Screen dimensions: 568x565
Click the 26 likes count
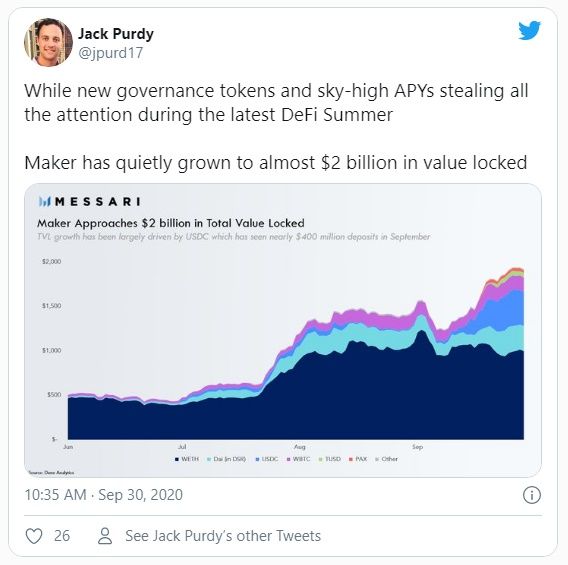(62, 536)
